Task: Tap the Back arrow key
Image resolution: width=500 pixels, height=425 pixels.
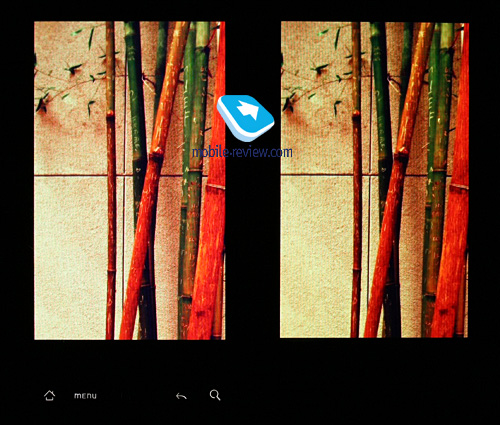Action: pos(181,396)
